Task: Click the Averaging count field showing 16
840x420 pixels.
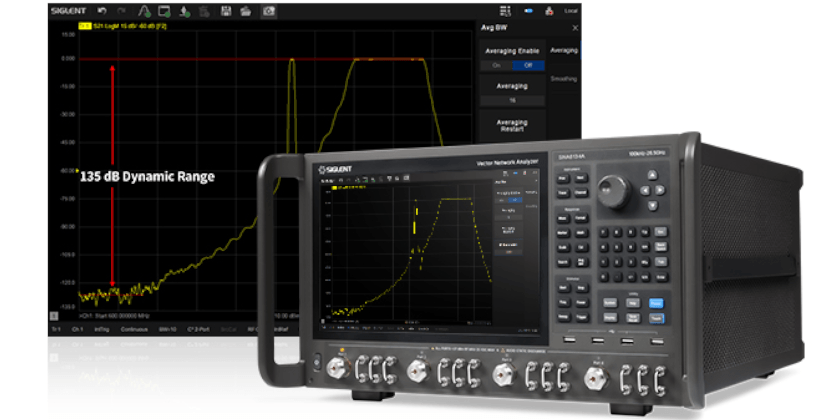Action: [510, 100]
